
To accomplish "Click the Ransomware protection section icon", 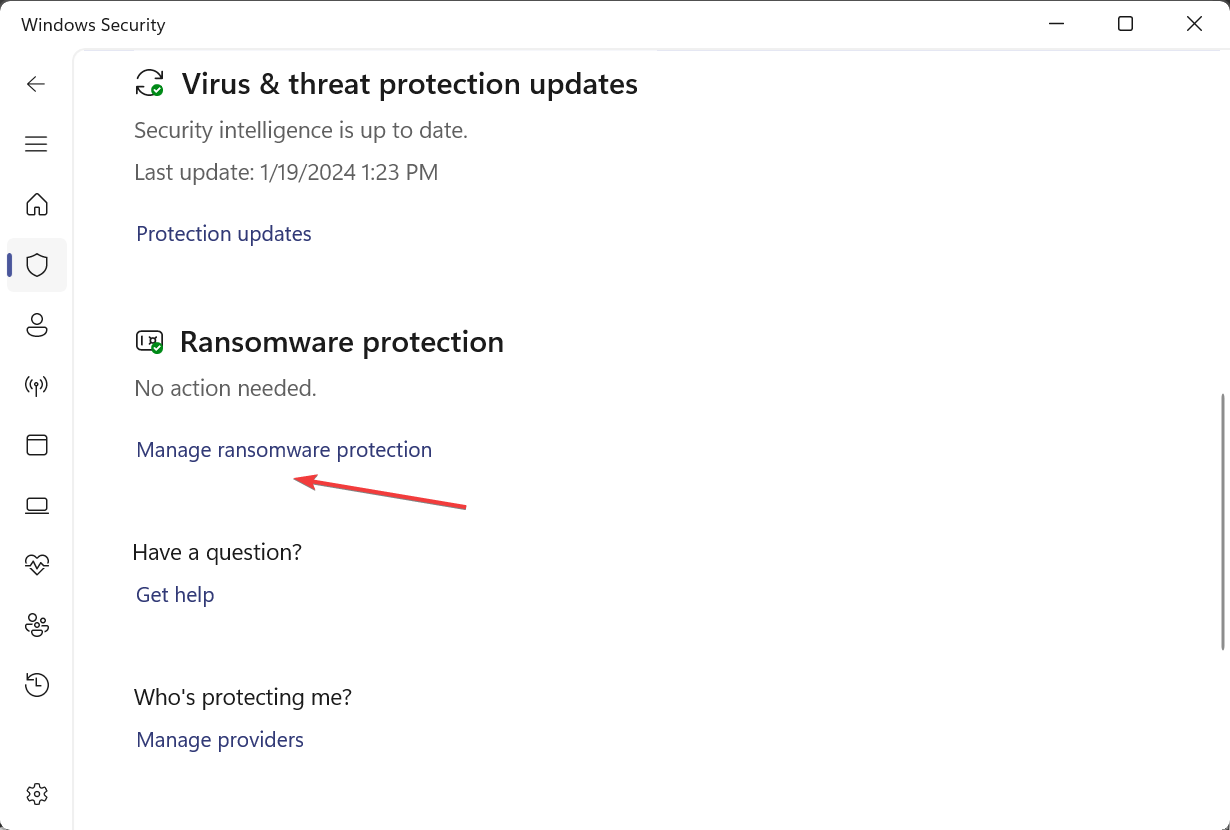I will (150, 342).
